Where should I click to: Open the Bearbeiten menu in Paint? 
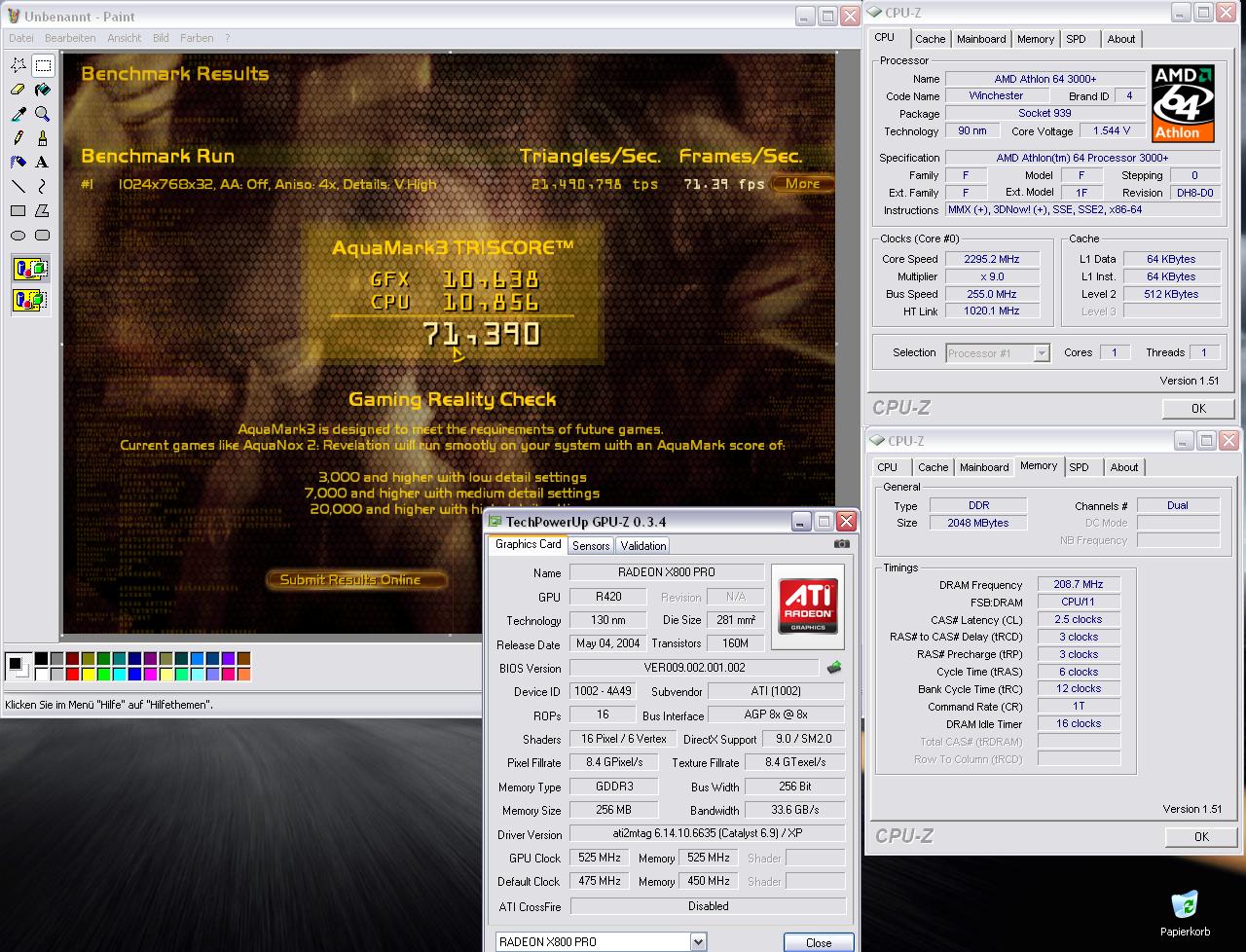click(70, 38)
